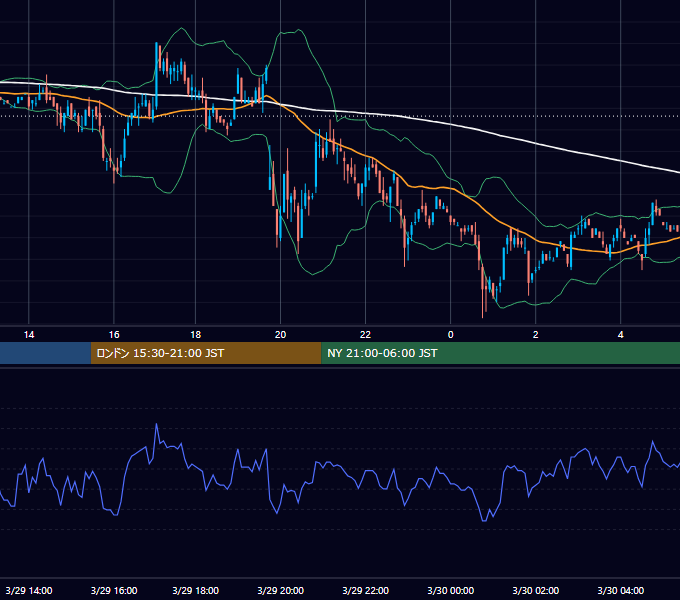The width and height of the screenshot is (680, 600).
Task: Click the 4 hour label on price chart
Action: (x=621, y=335)
